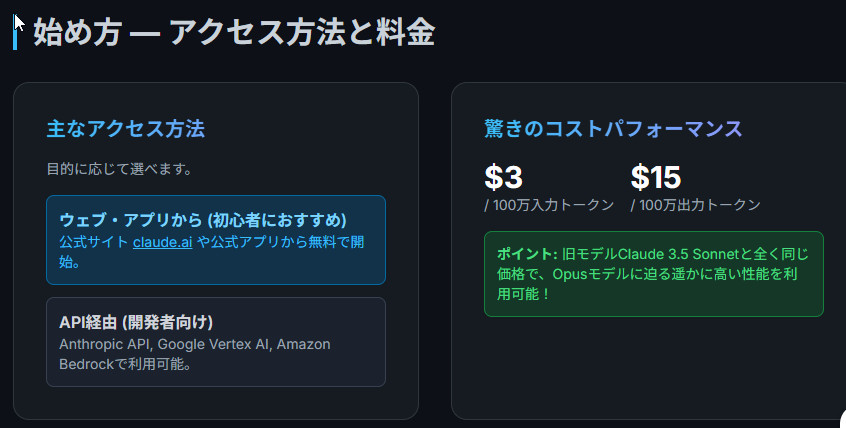
Task: Click the 用可能！ last line in green box
Action: (524, 295)
